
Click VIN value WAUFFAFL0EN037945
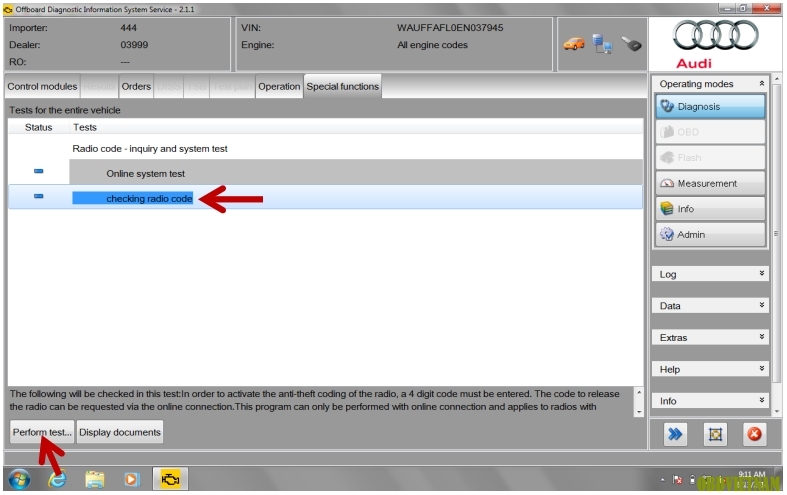point(450,28)
